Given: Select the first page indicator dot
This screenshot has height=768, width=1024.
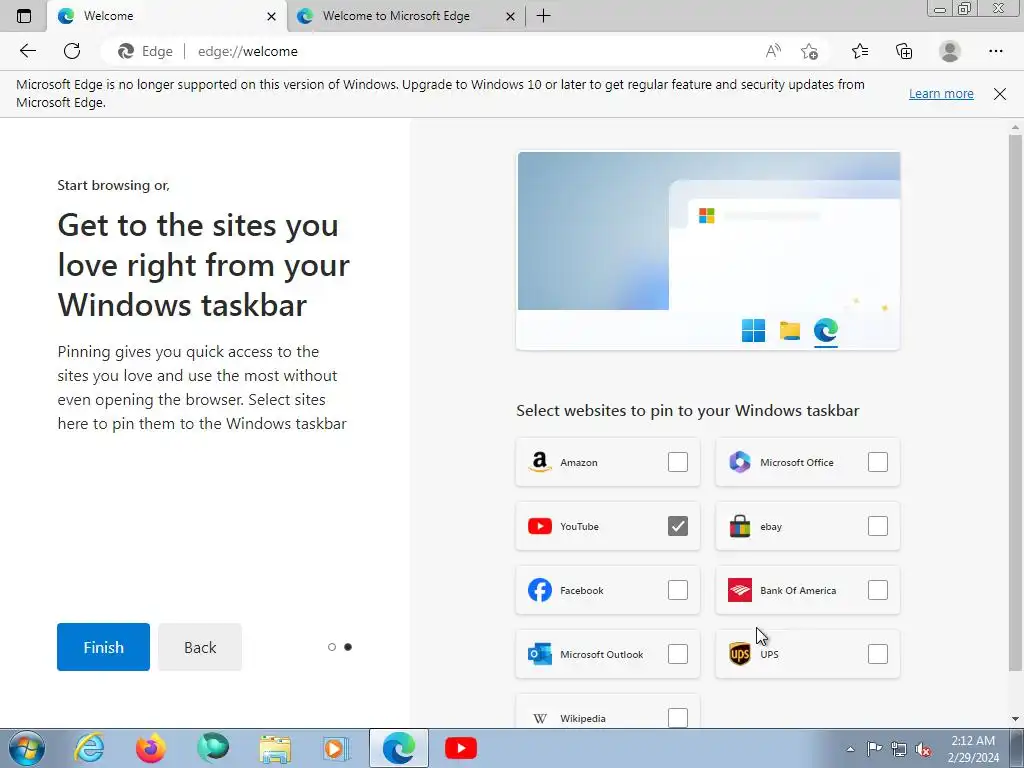Looking at the screenshot, I should pyautogui.click(x=332, y=647).
